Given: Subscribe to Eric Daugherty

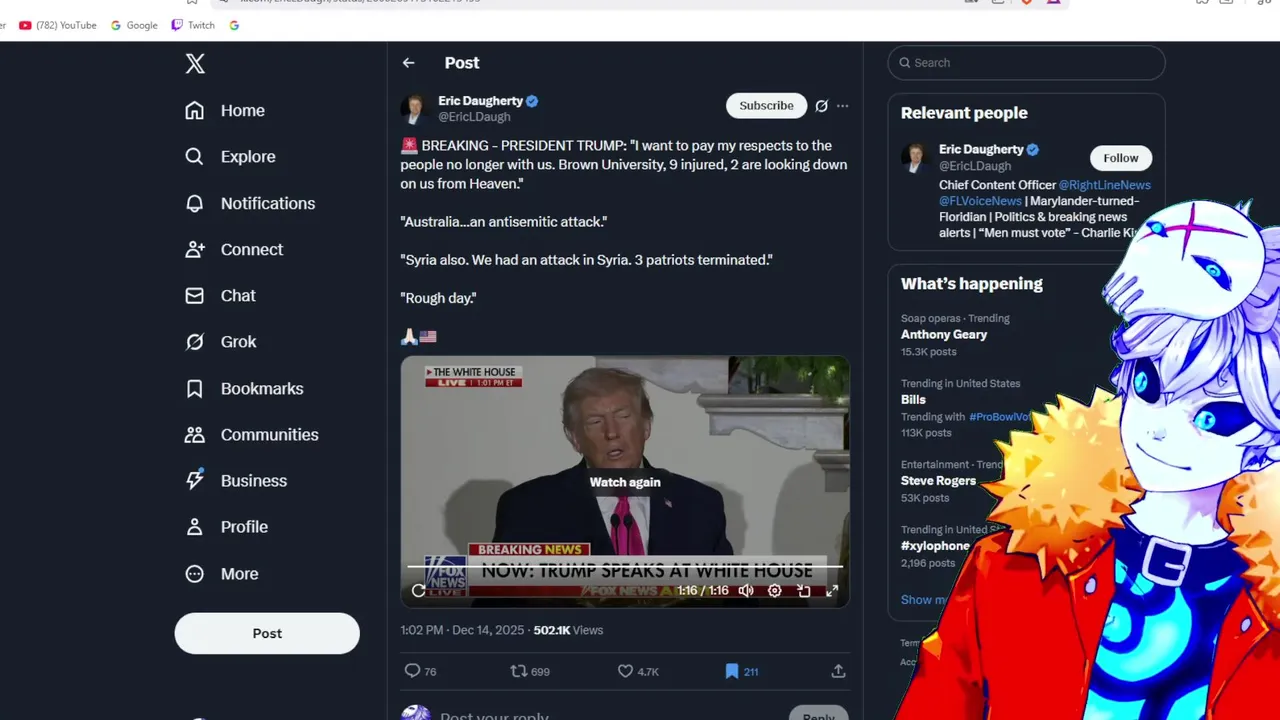Looking at the screenshot, I should pos(766,105).
